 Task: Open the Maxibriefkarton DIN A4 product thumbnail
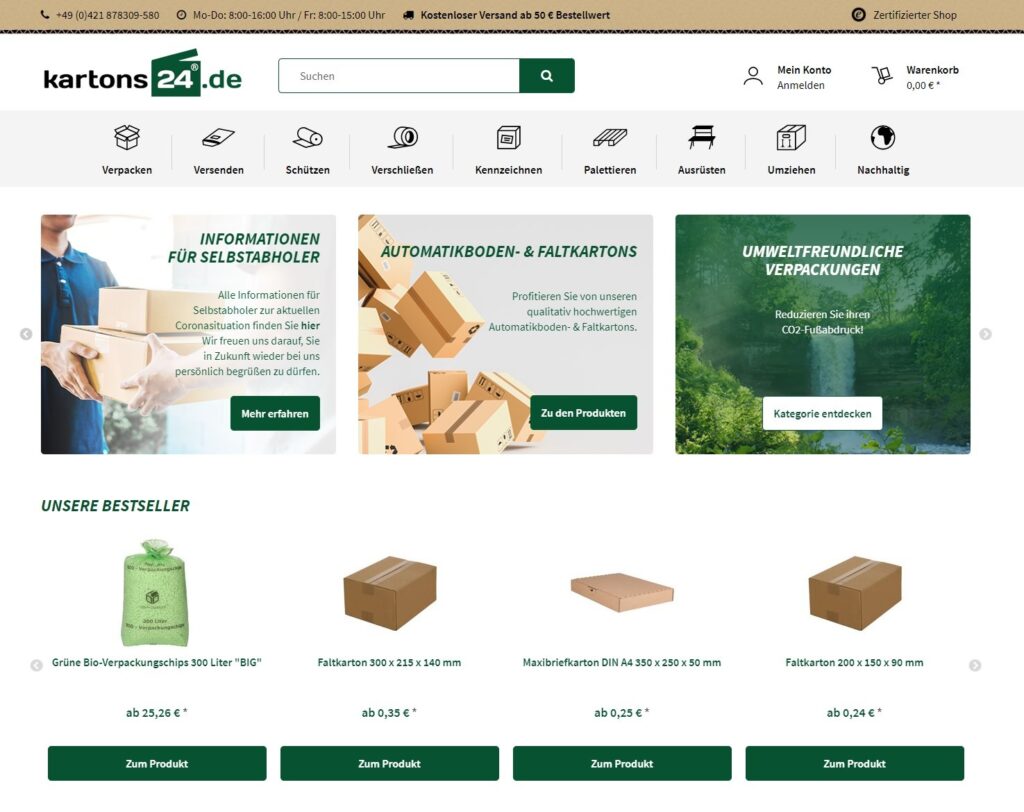tap(622, 592)
